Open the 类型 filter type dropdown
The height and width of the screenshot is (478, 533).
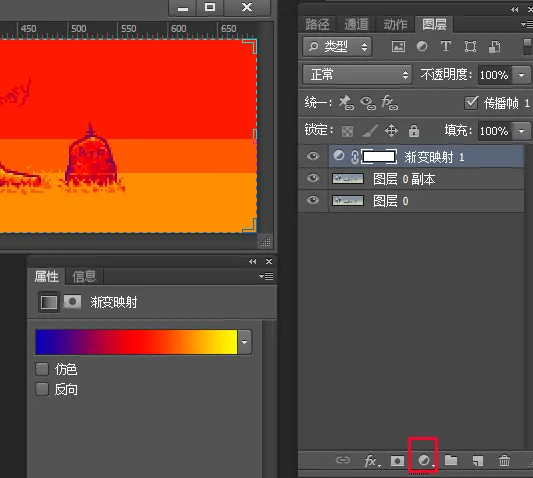[337, 47]
